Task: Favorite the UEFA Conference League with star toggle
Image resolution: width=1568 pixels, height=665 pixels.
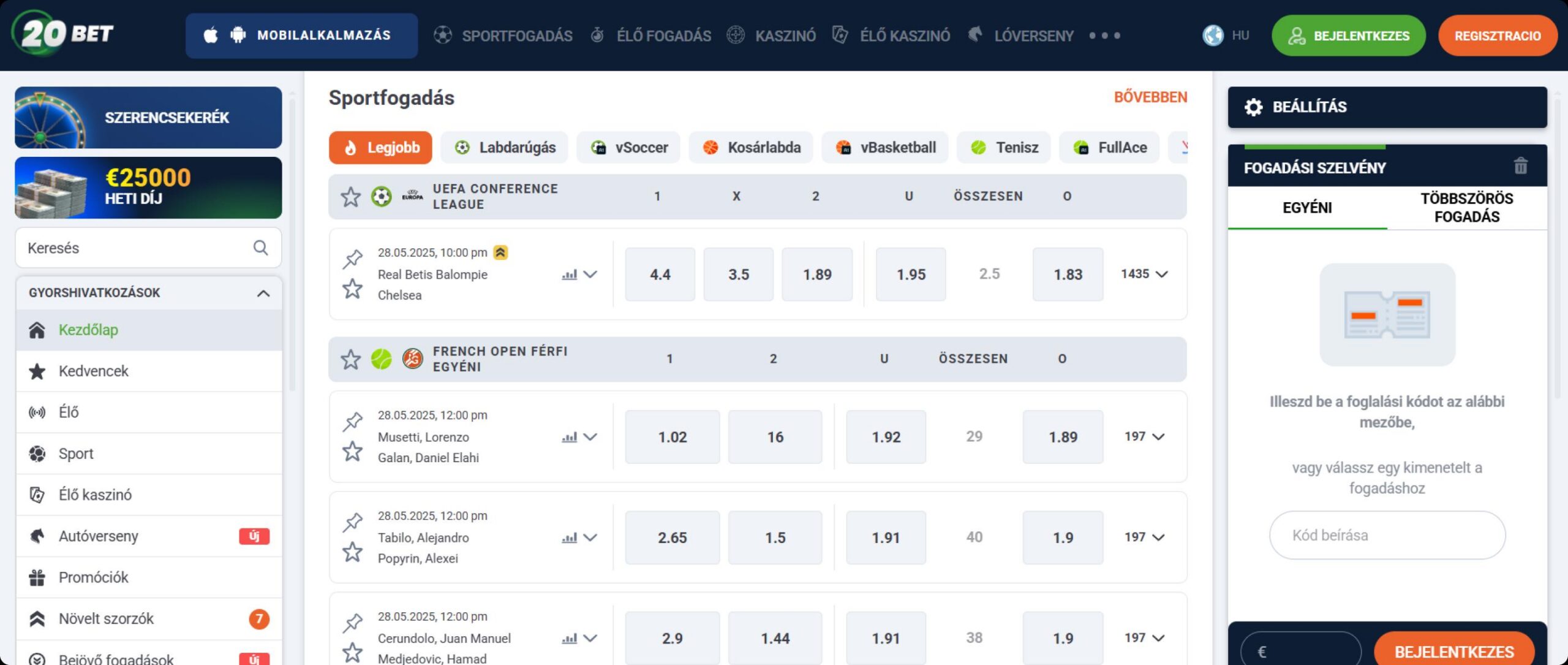Action: (x=351, y=196)
